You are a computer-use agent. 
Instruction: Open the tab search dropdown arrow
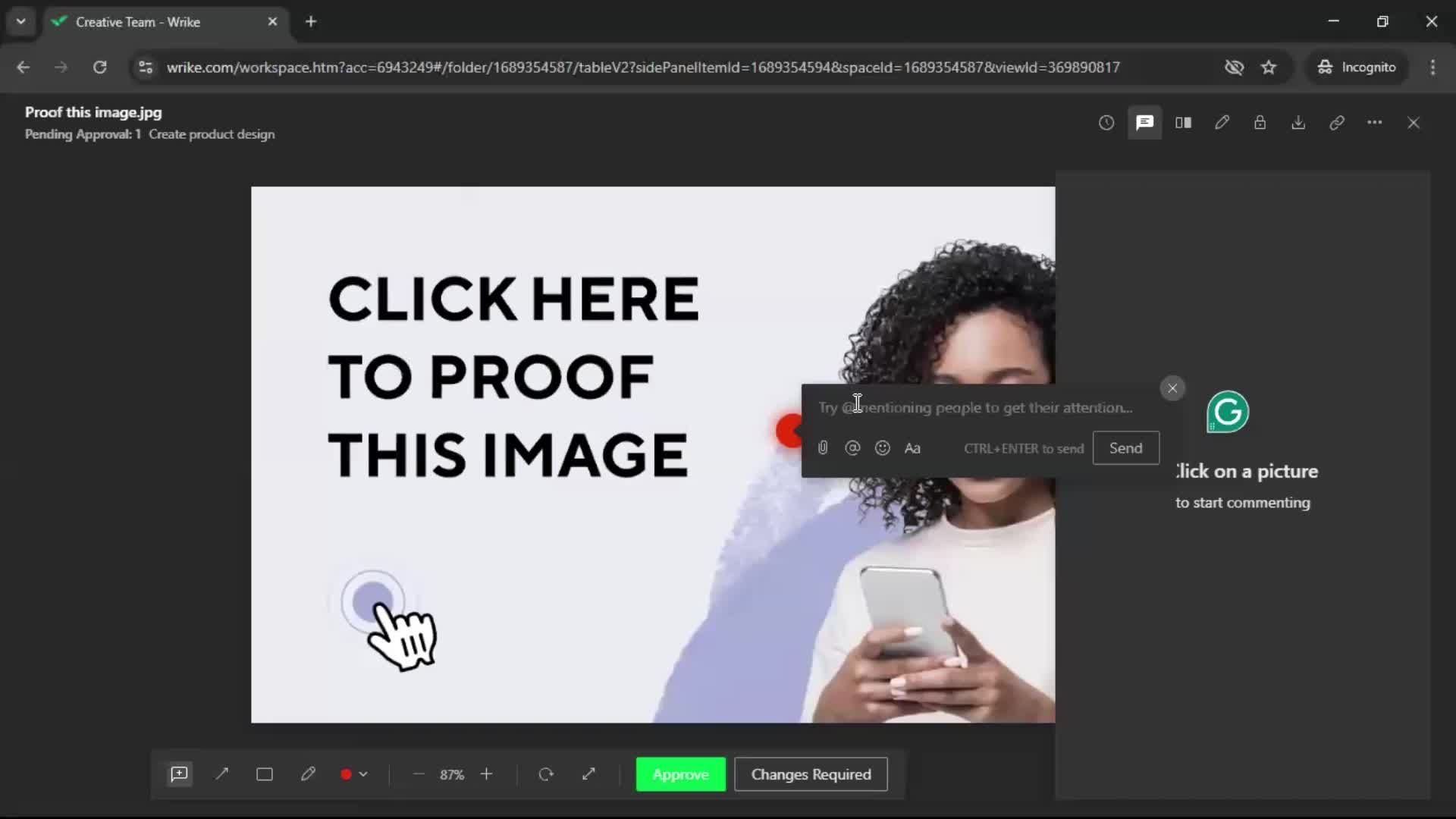[x=20, y=22]
